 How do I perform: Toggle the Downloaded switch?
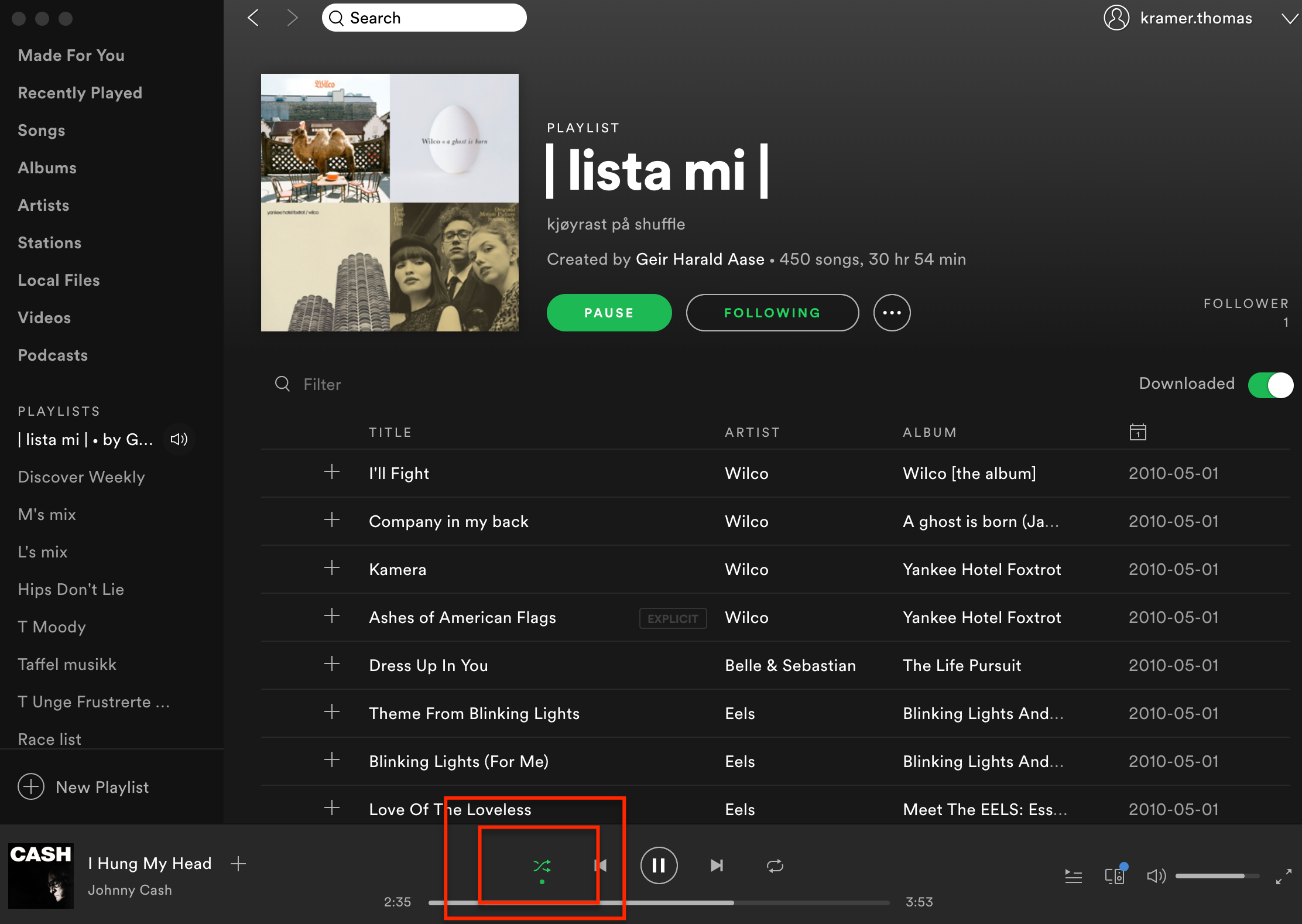(1270, 385)
